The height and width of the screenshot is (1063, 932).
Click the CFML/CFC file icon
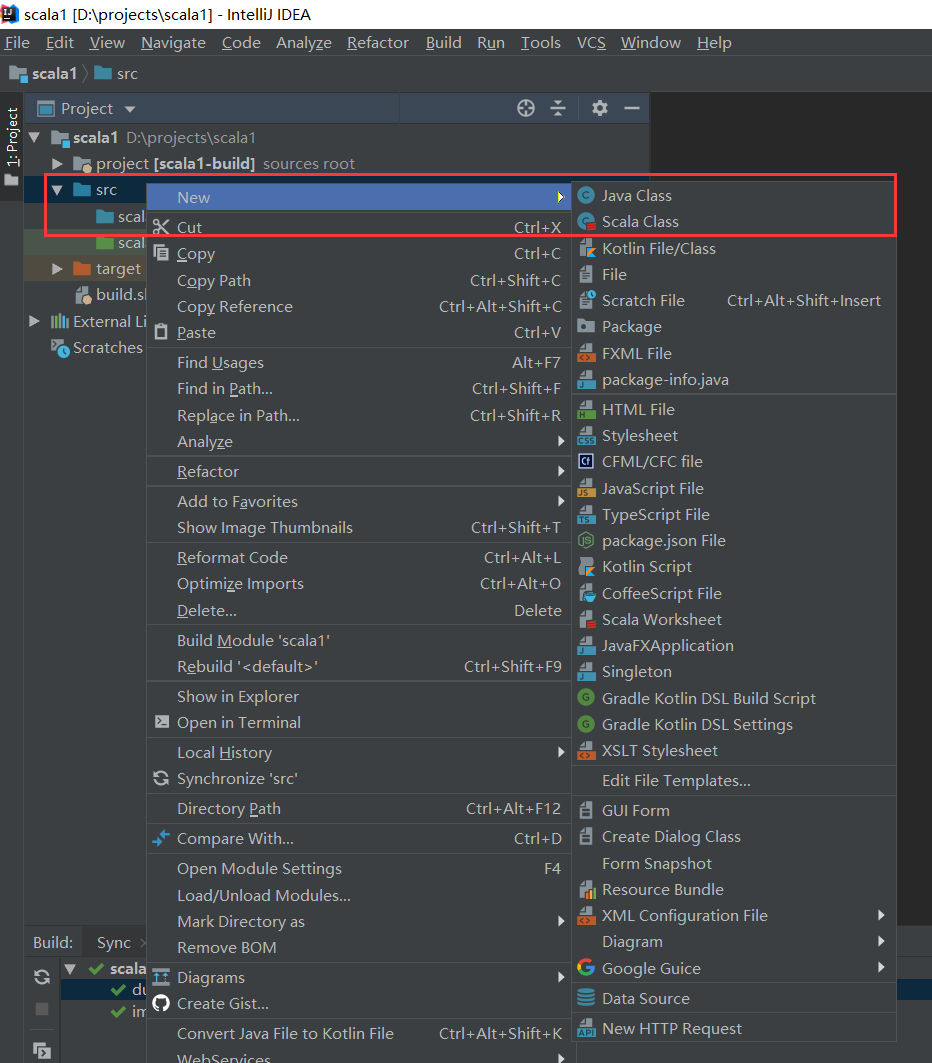coord(586,462)
